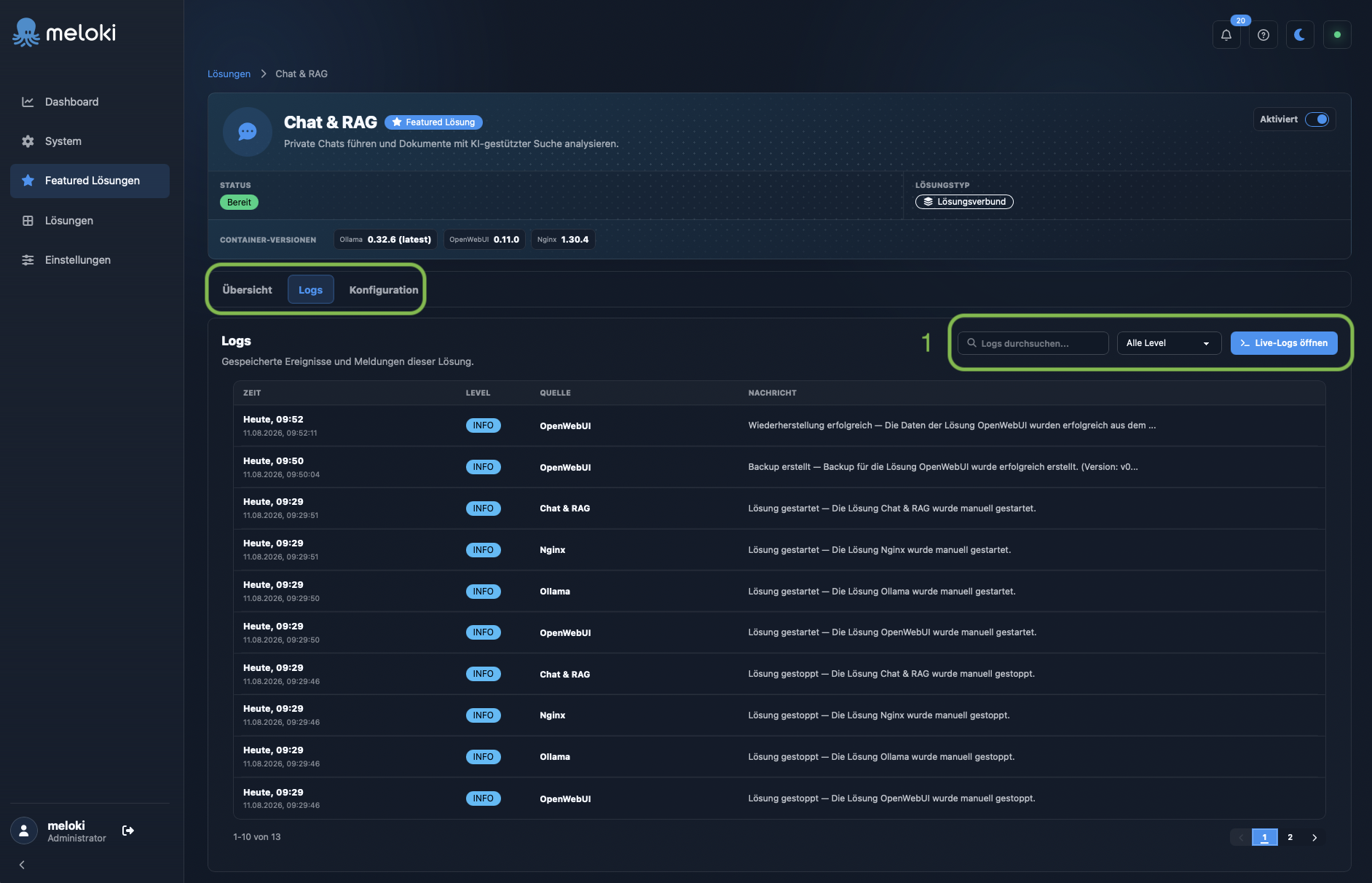Image resolution: width=1372 pixels, height=883 pixels.
Task: Click 'Lösung gestartet — Die Lösung Chat & RAG' message
Action: 892,509
